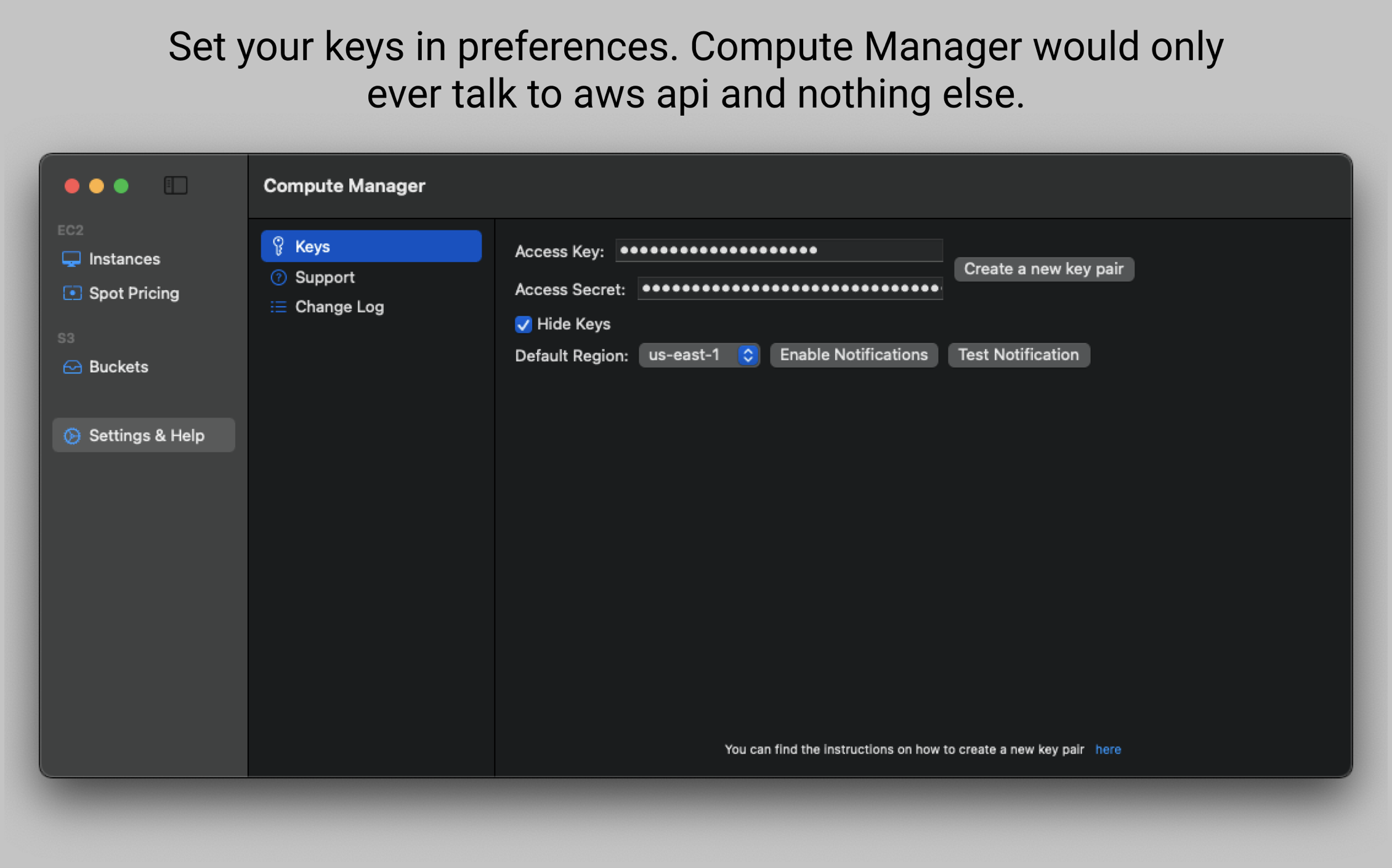Open the key pair instructions via here link

pos(1107,749)
